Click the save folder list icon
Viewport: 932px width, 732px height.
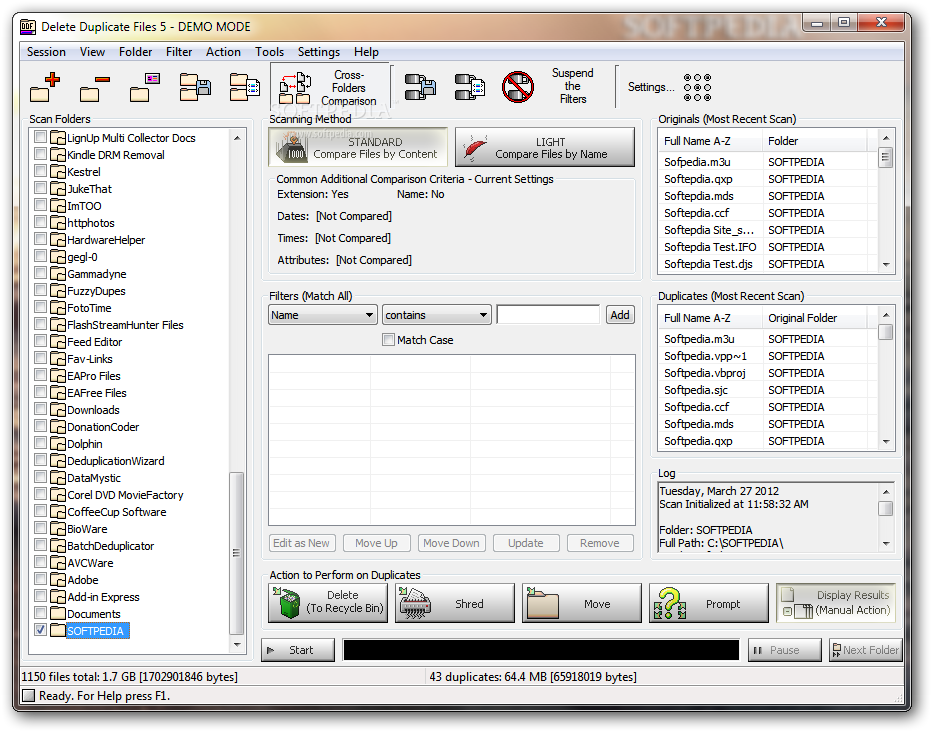tap(195, 87)
